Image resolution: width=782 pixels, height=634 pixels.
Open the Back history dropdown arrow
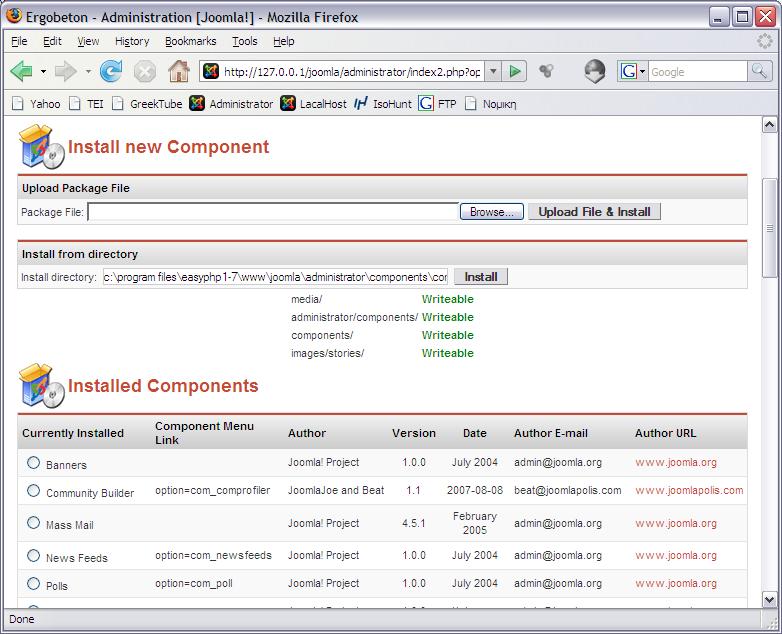(43, 72)
